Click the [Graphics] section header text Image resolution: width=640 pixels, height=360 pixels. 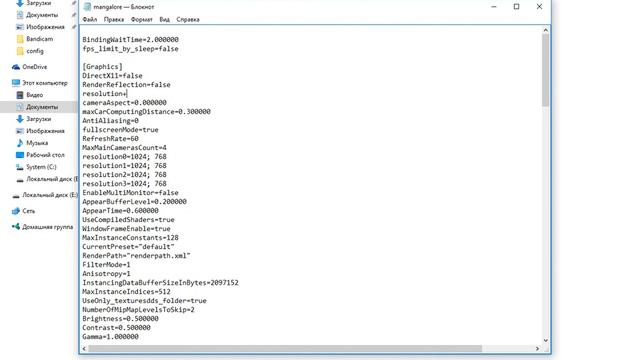coord(102,67)
